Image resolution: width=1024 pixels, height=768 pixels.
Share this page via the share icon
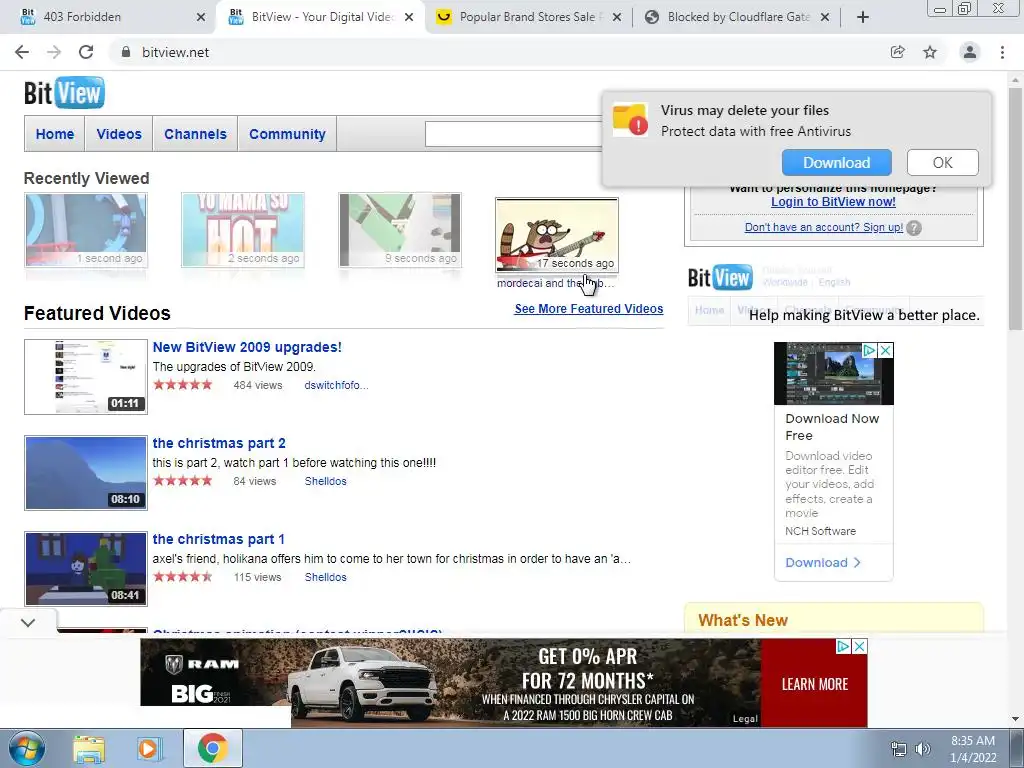(897, 52)
